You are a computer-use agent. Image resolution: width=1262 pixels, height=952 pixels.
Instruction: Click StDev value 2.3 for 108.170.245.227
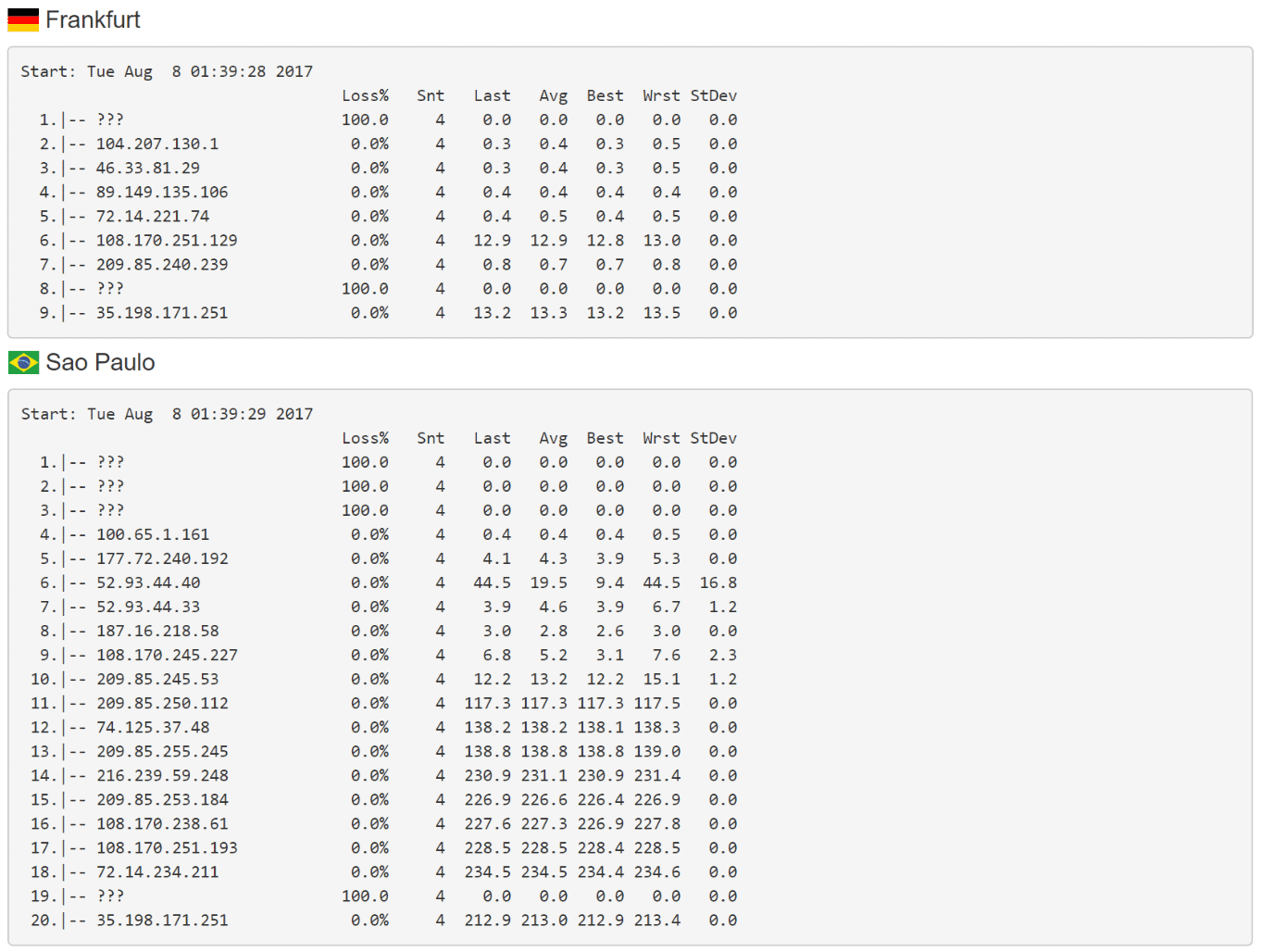tap(723, 655)
